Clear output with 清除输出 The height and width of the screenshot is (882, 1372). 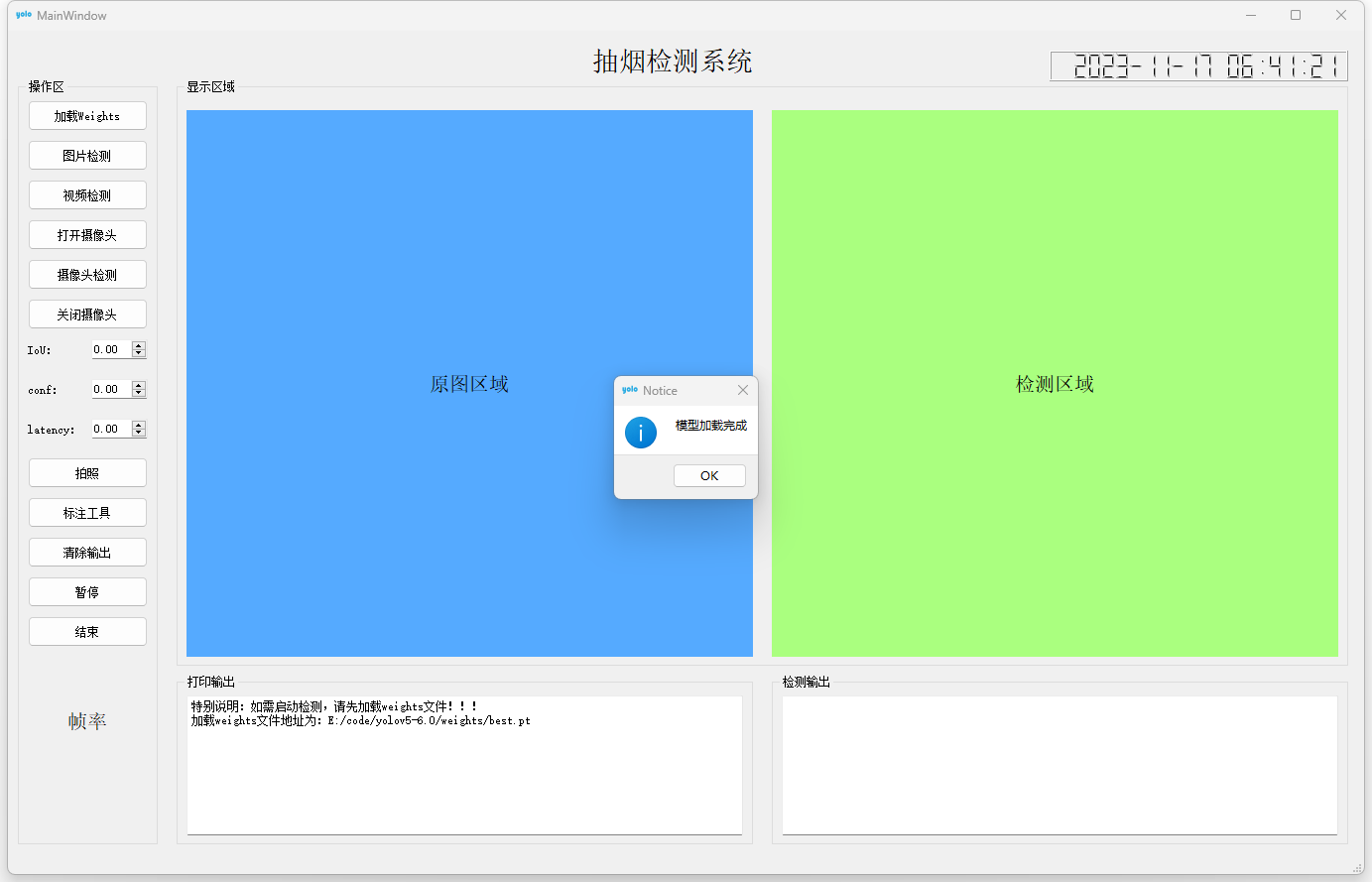pyautogui.click(x=87, y=553)
